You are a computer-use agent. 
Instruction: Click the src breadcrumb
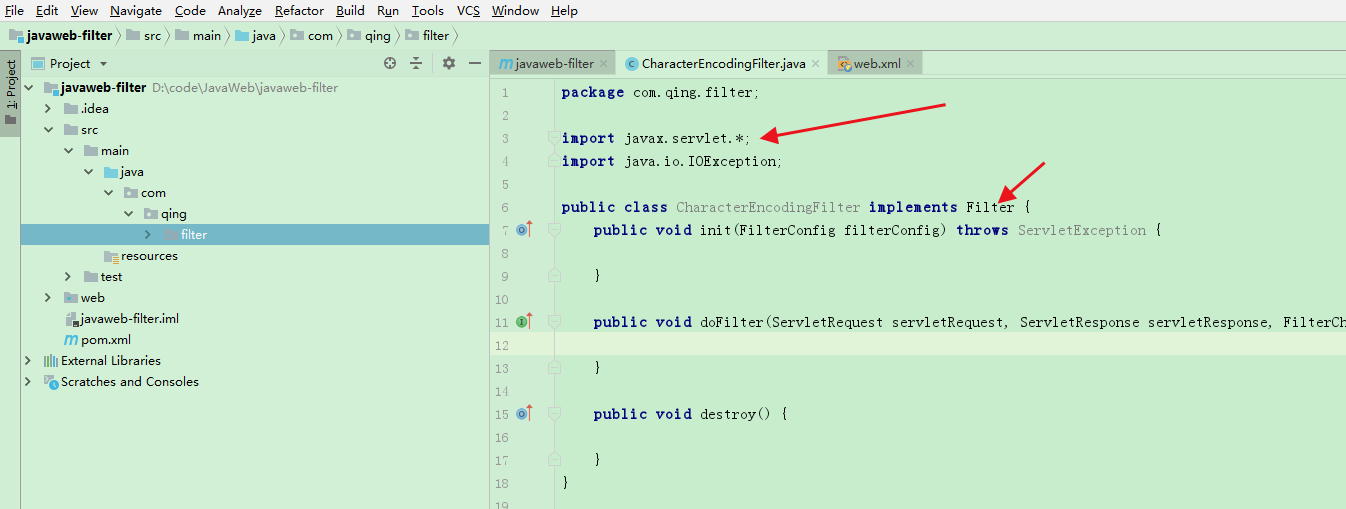143,35
